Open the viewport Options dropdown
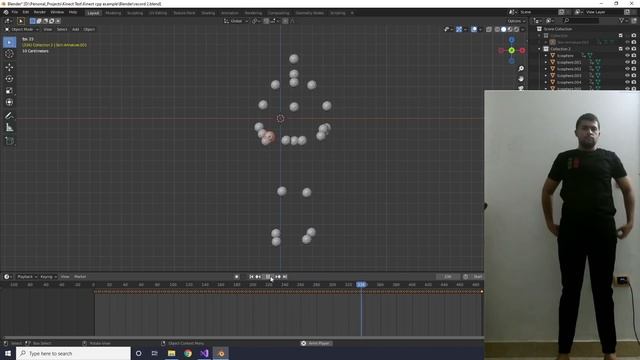The width and height of the screenshot is (640, 360). pos(516,21)
